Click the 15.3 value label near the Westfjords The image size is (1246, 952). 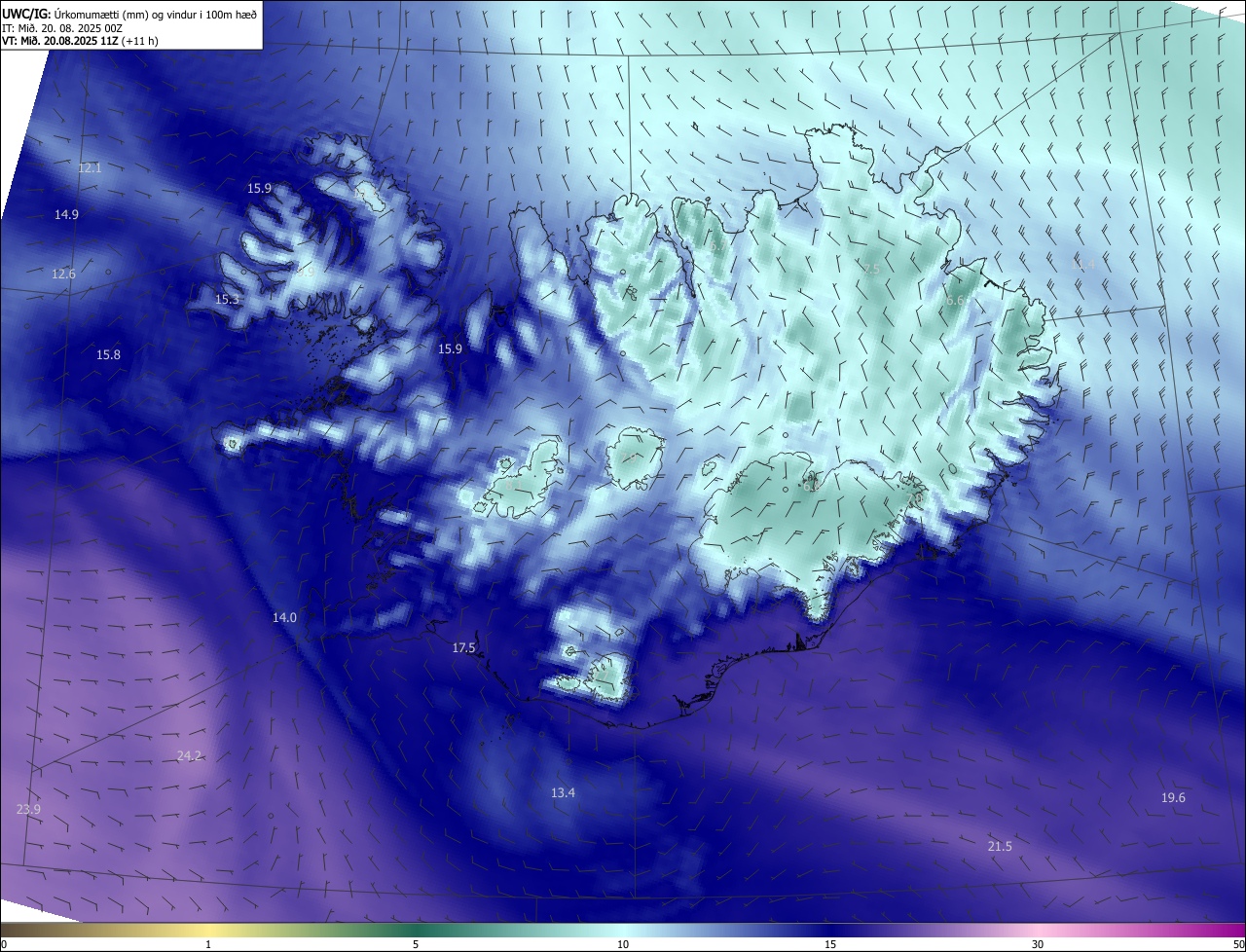pos(227,300)
